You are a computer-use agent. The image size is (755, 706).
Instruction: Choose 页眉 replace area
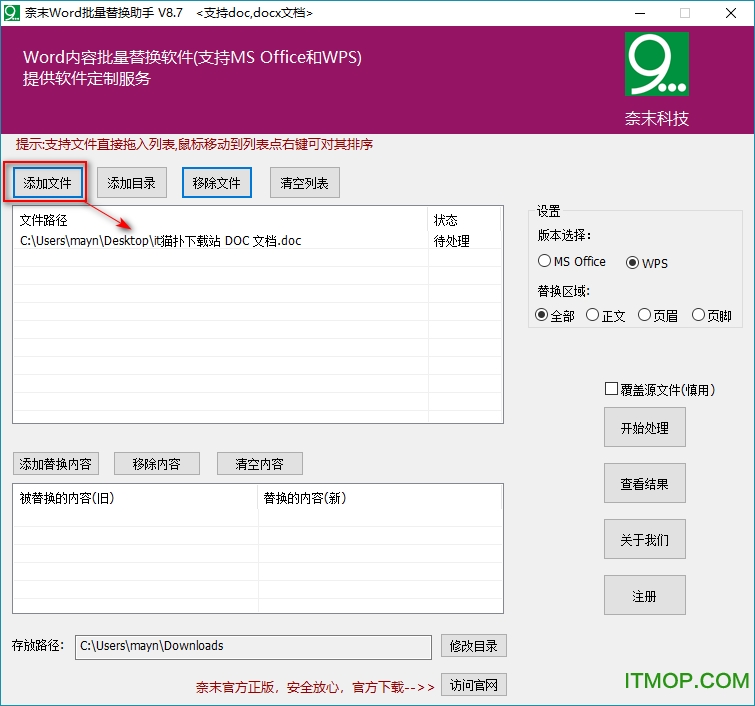click(x=658, y=316)
